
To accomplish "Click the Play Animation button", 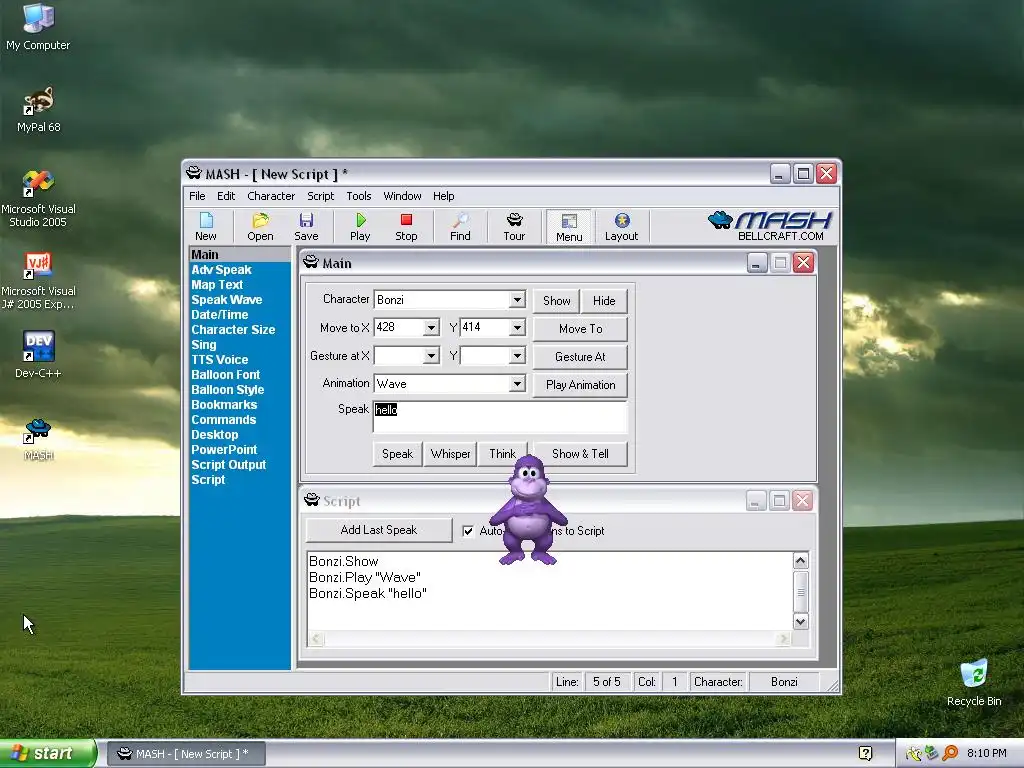I will (581, 385).
